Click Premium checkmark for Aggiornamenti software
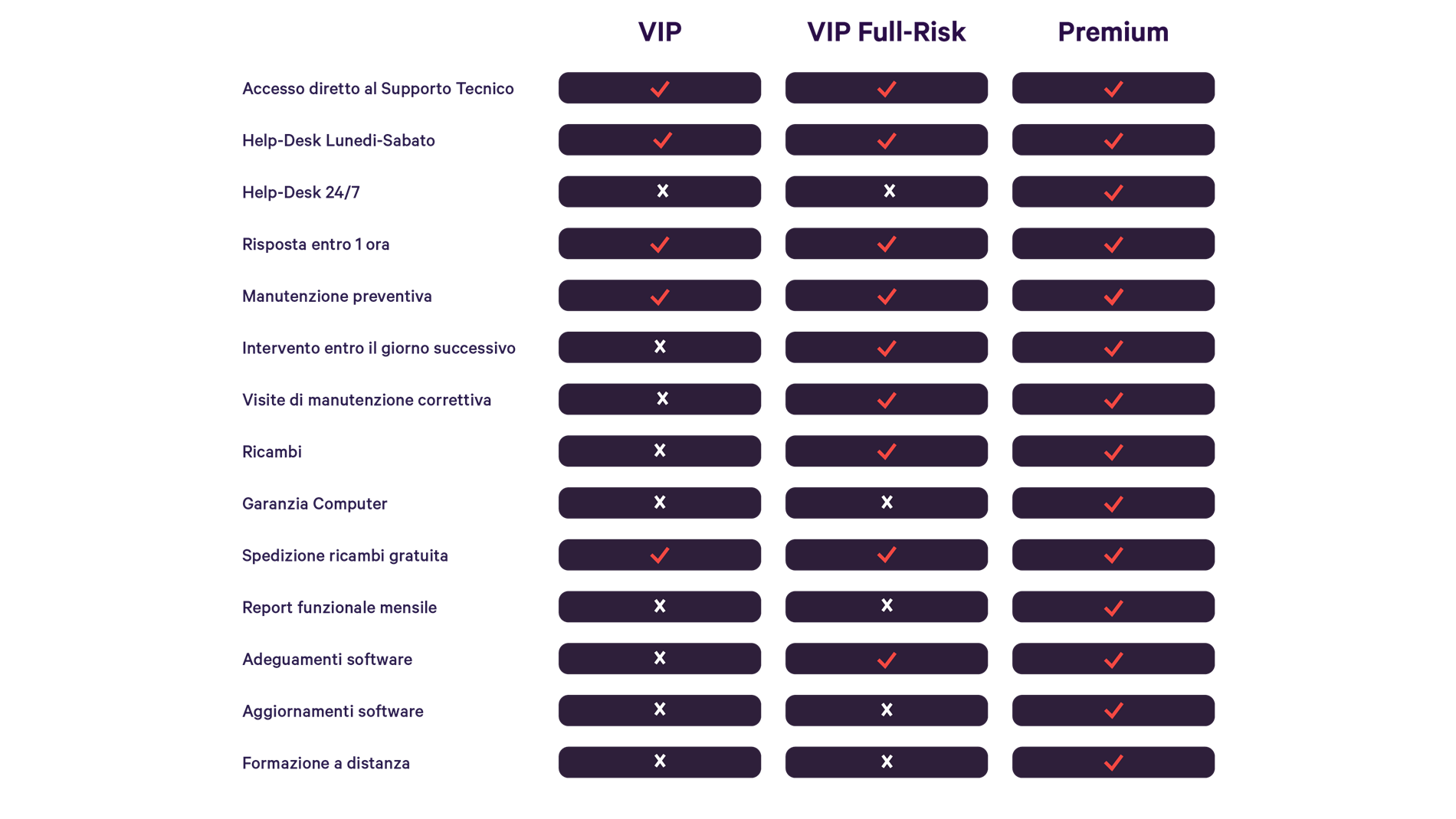 [x=1113, y=710]
